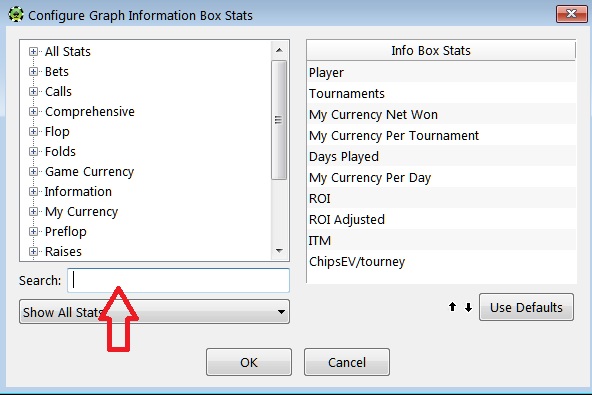Image resolution: width=592 pixels, height=395 pixels.
Task: Expand the Information tree node
Action: 33,191
